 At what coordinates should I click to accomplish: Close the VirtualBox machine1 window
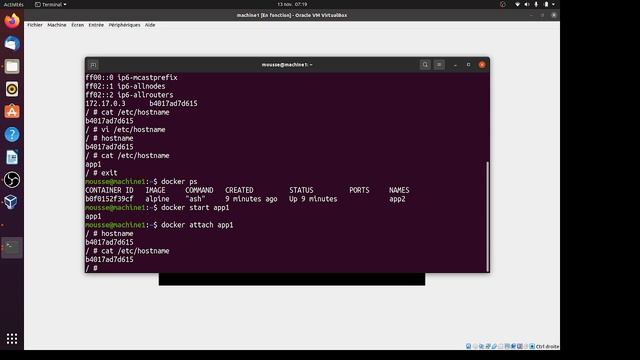pyautogui.click(x=553, y=15)
